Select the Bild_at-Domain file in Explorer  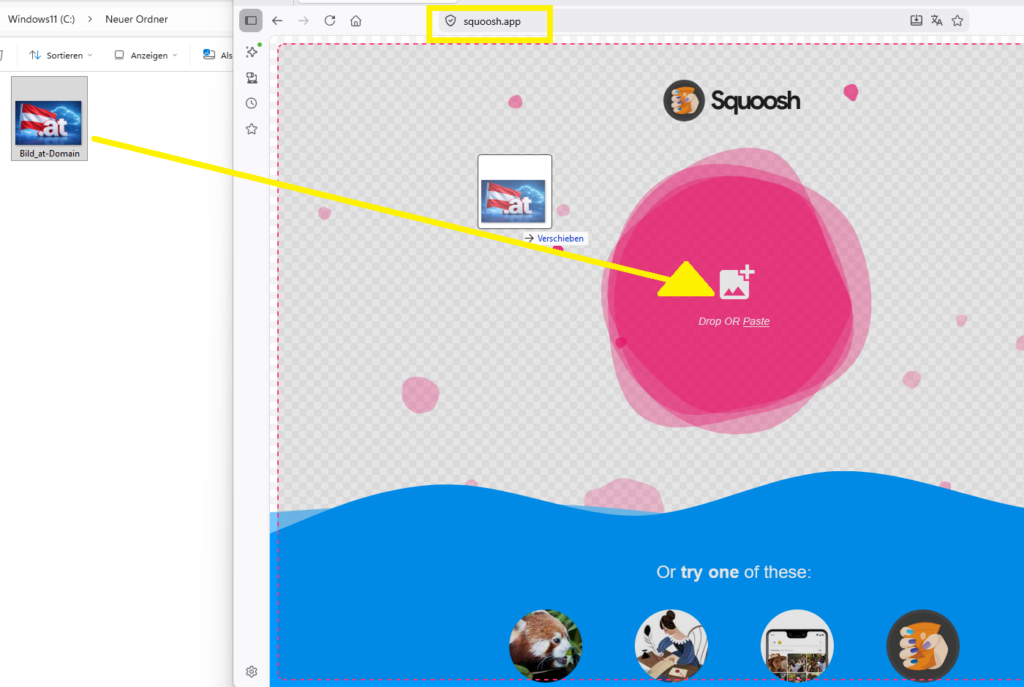(50, 118)
